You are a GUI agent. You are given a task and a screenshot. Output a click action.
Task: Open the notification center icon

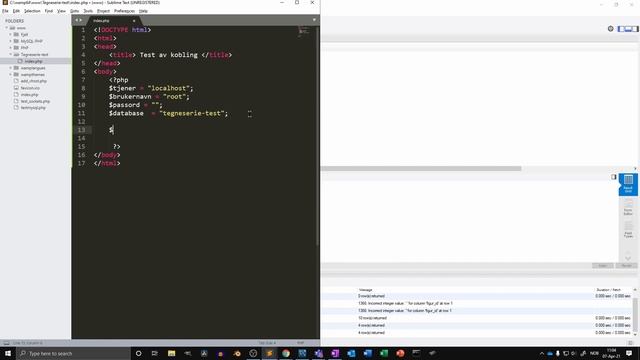coord(629,353)
